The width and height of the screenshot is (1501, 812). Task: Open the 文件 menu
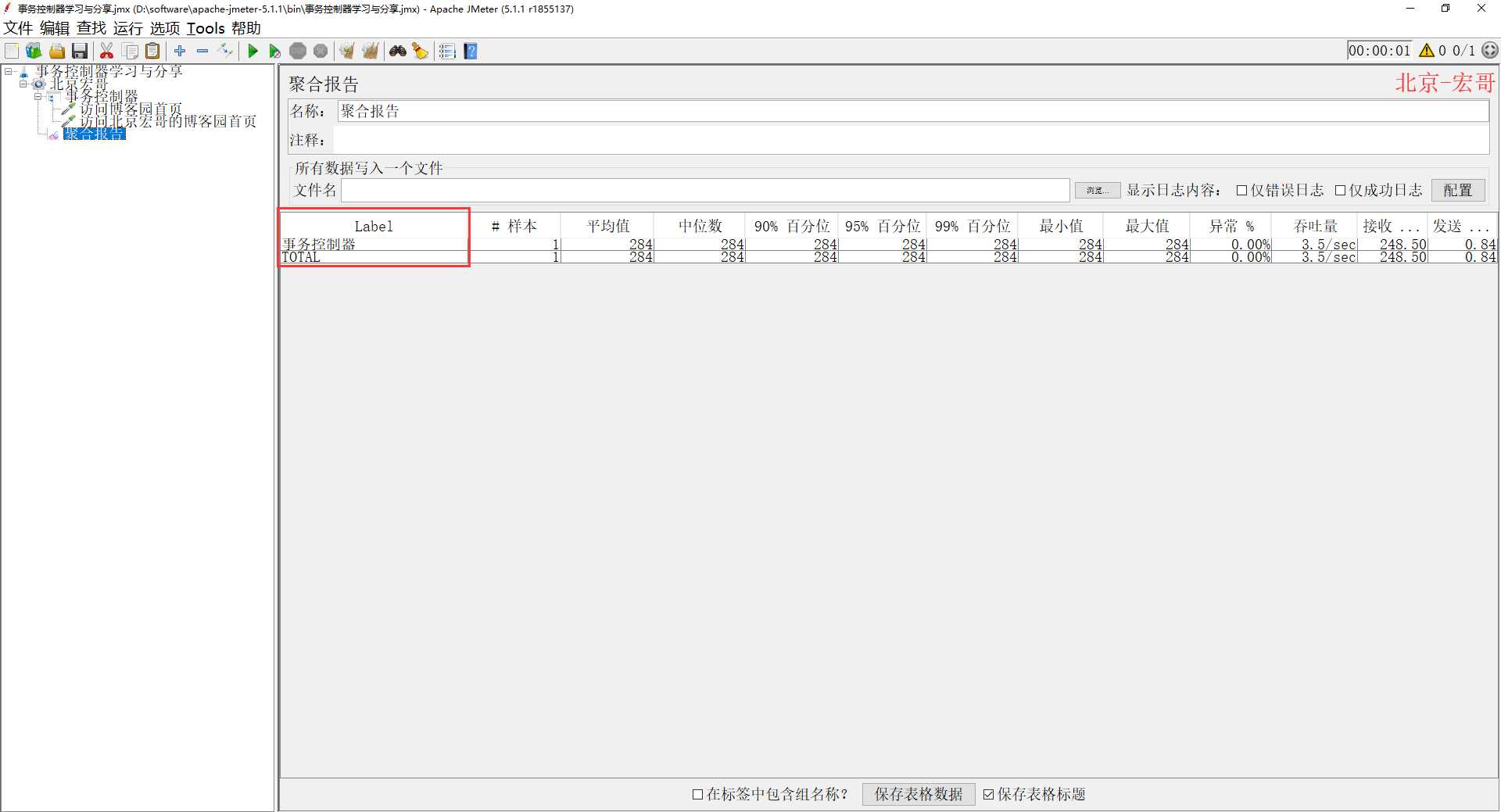18,28
